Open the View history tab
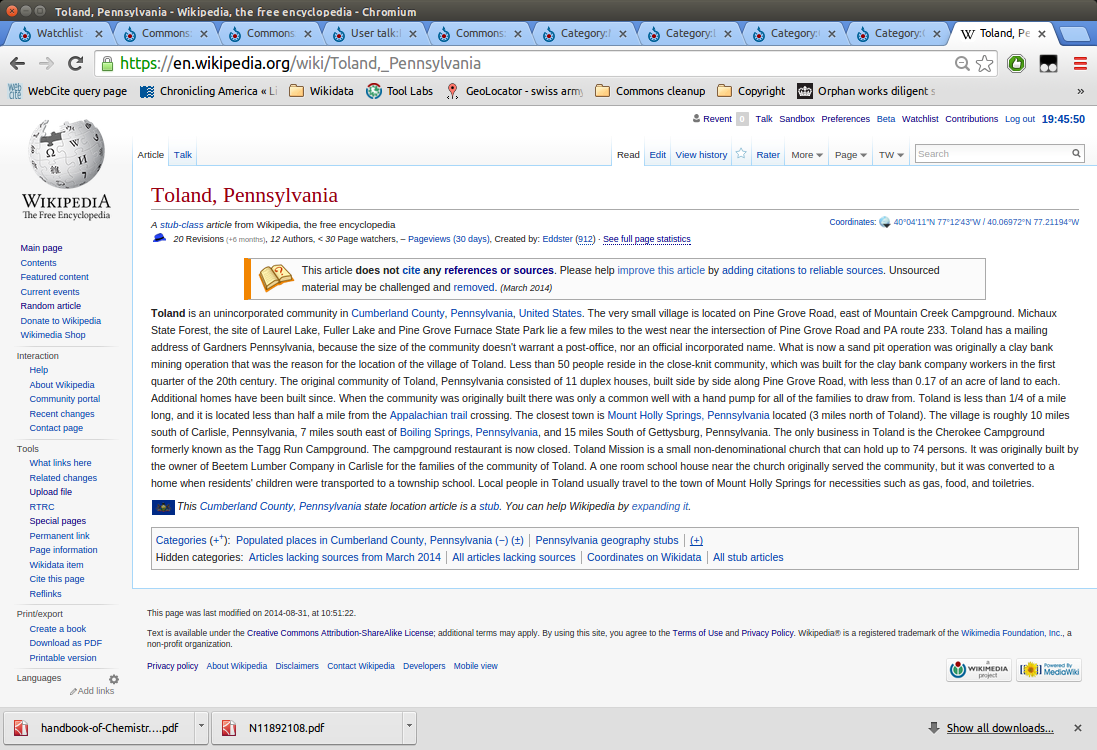The width and height of the screenshot is (1097, 750). pos(701,155)
